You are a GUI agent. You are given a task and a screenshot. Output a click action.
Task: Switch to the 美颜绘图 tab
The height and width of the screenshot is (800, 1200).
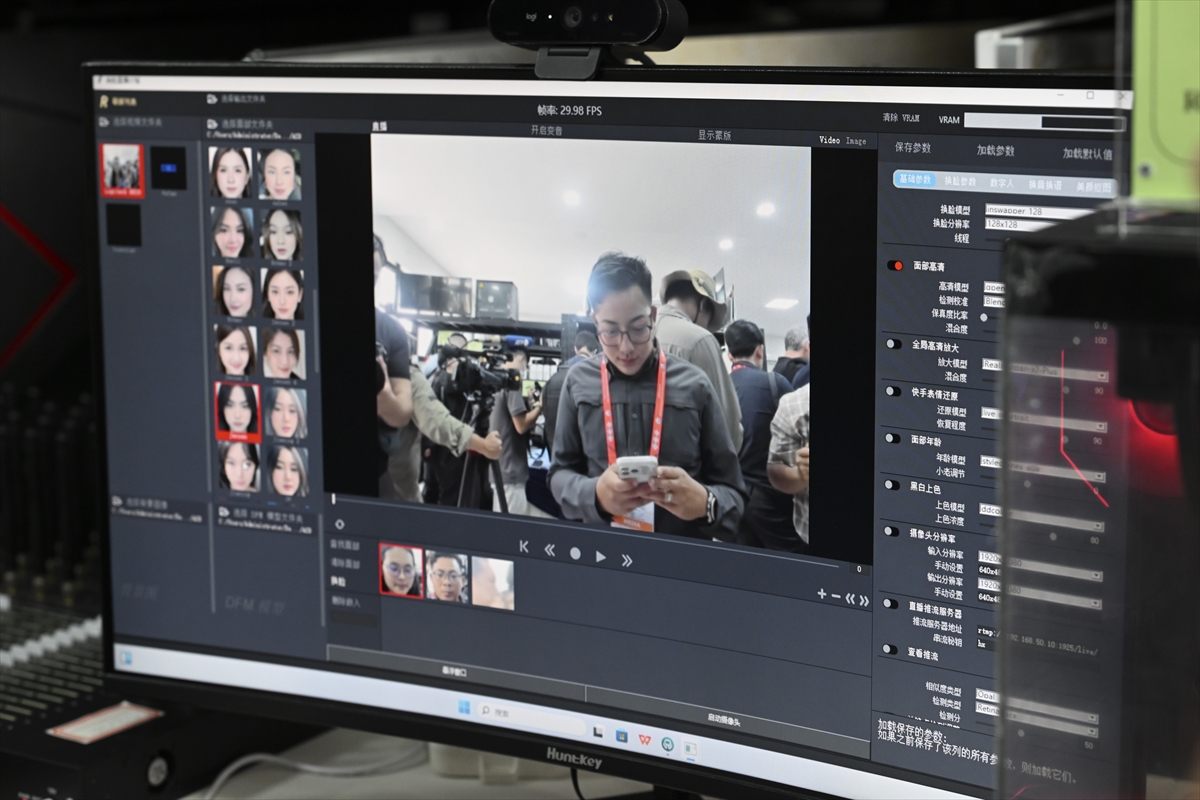coord(1094,188)
